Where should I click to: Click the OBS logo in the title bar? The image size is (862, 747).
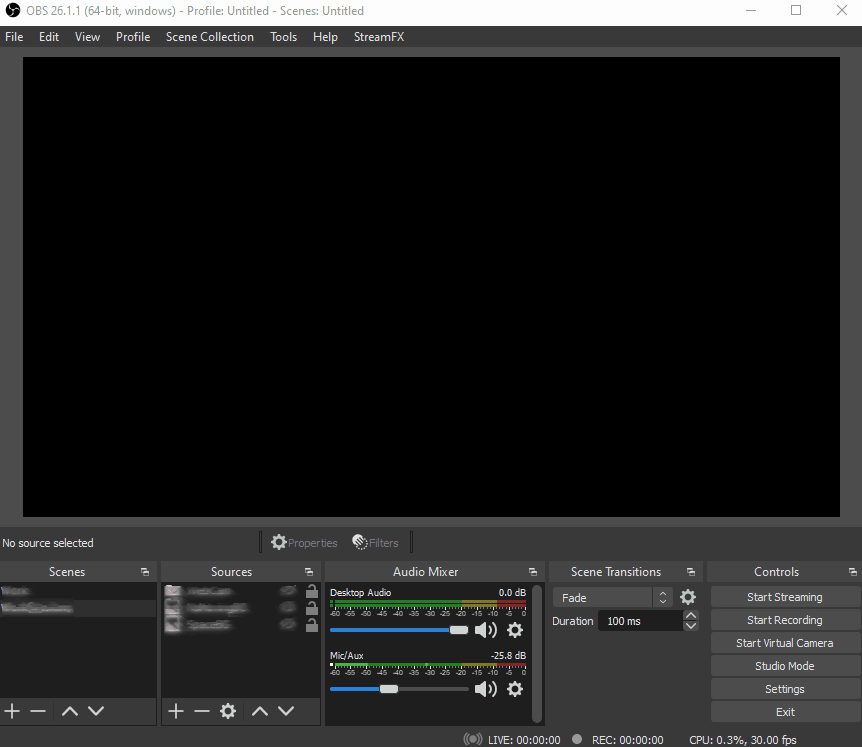tap(13, 10)
